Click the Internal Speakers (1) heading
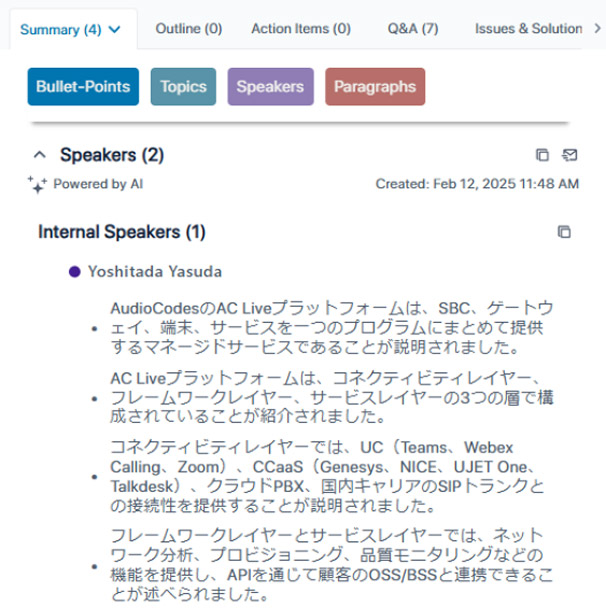The height and width of the screenshot is (608, 606). tap(122, 232)
